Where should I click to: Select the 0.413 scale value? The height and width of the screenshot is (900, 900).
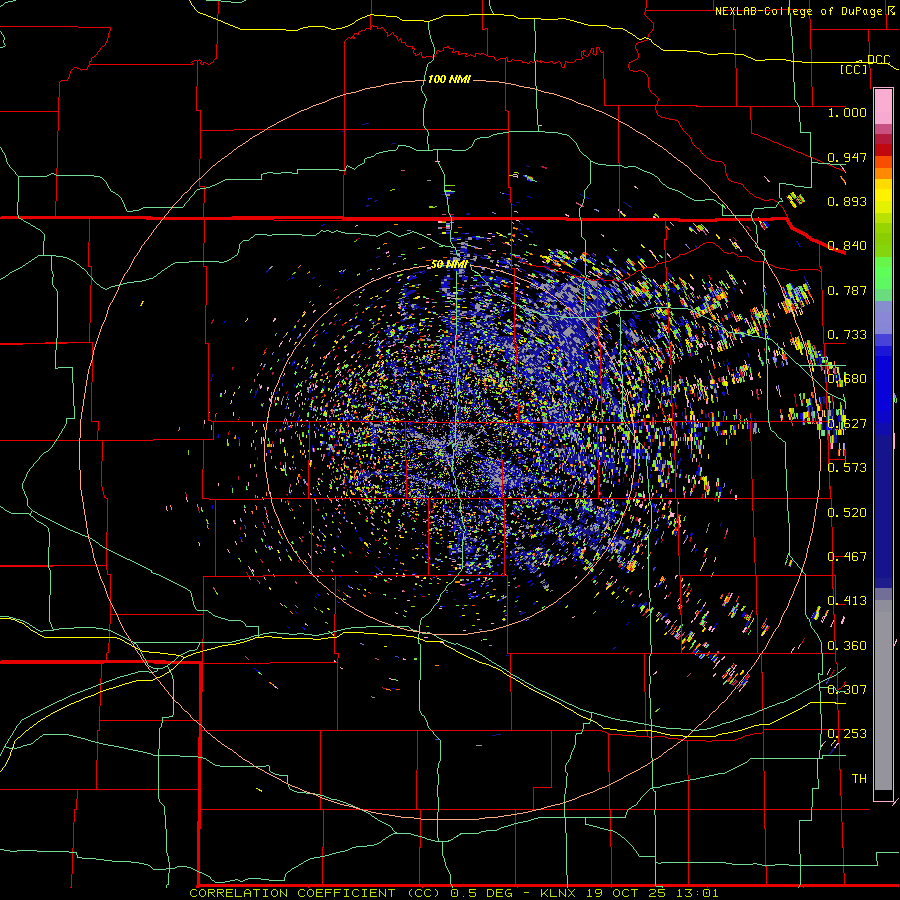click(847, 601)
